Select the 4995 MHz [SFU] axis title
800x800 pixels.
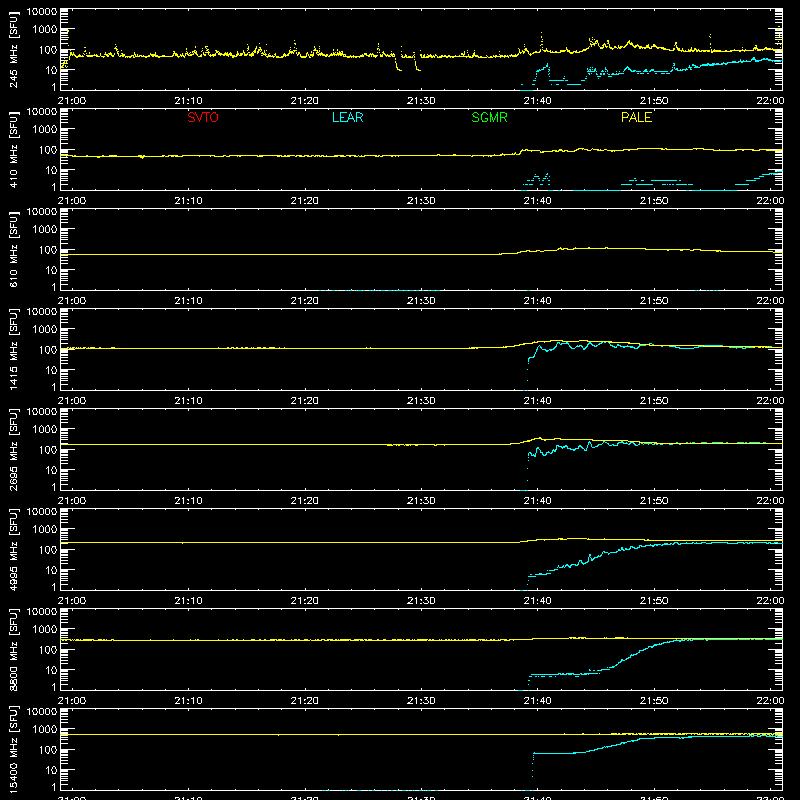click(x=14, y=549)
